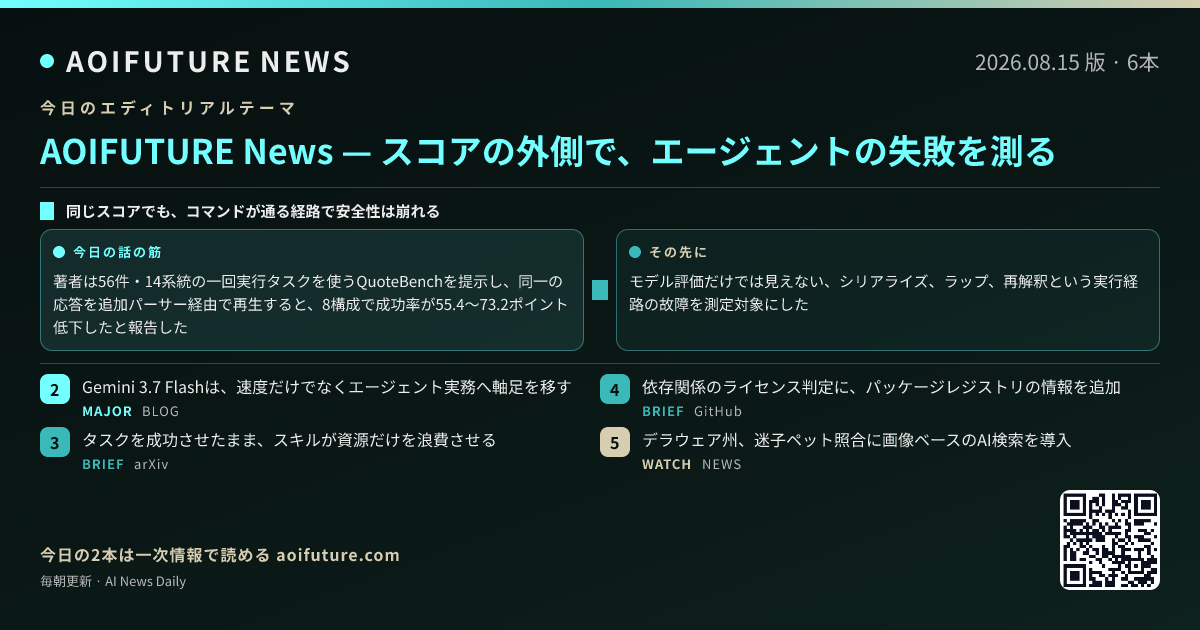Click the 今日のエディトリアルテーマ label
The height and width of the screenshot is (630, 1200).
[168, 107]
